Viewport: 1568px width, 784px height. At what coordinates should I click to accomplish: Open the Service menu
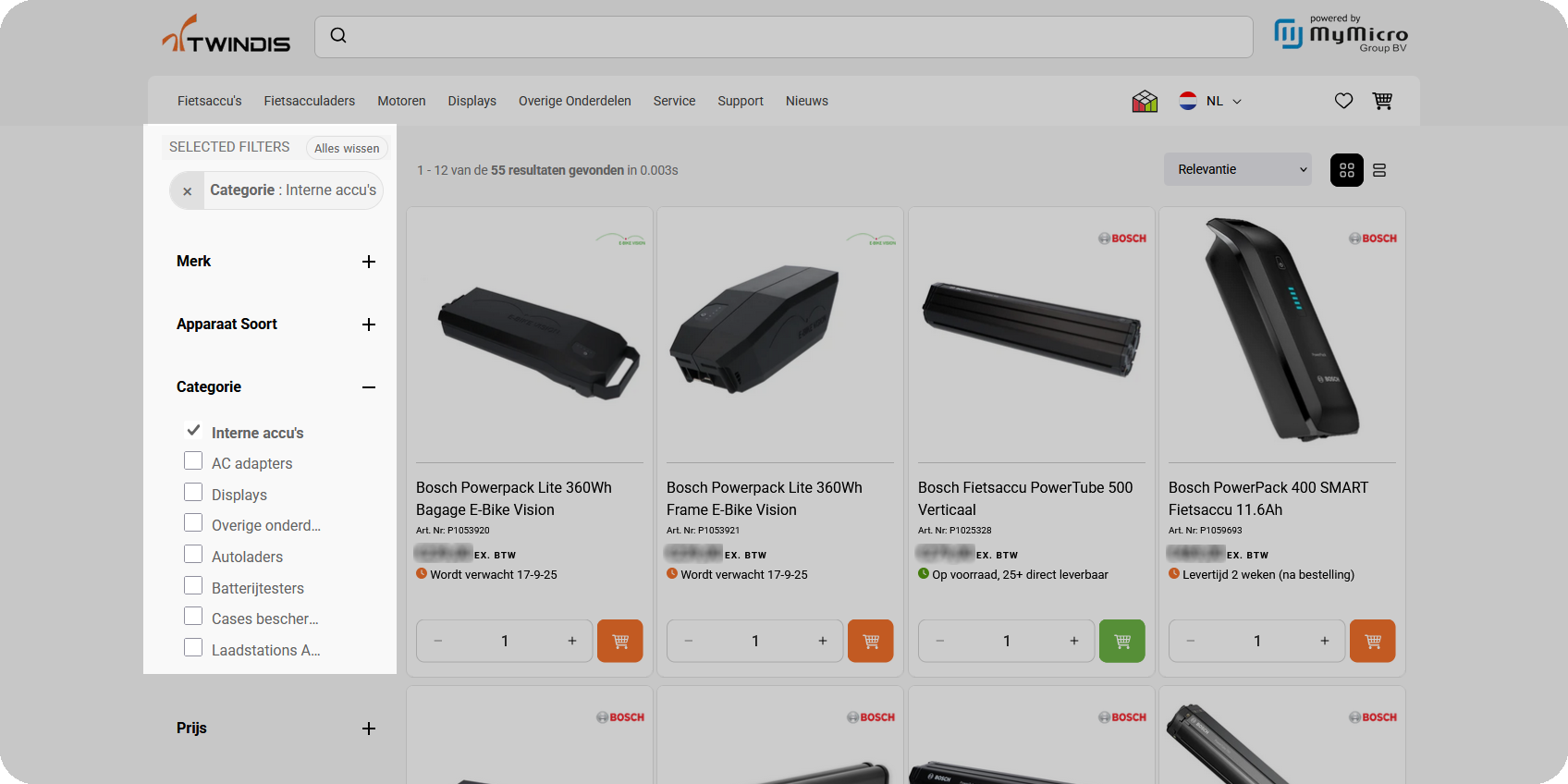(674, 101)
